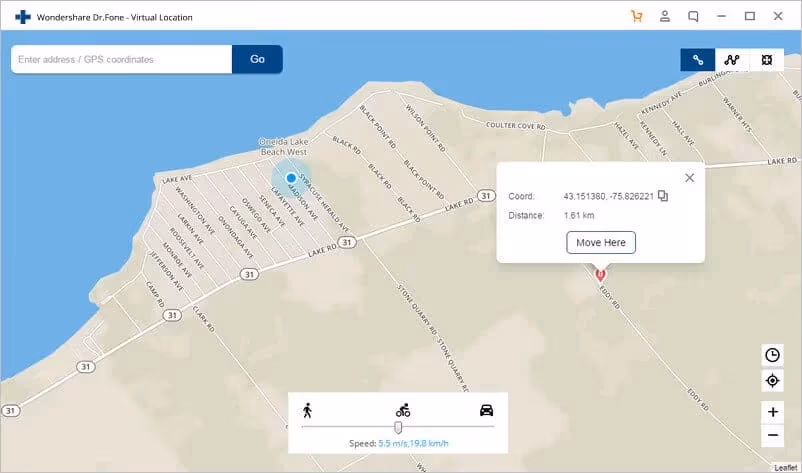Select driving speed mode
This screenshot has height=473, width=802.
click(x=486, y=410)
